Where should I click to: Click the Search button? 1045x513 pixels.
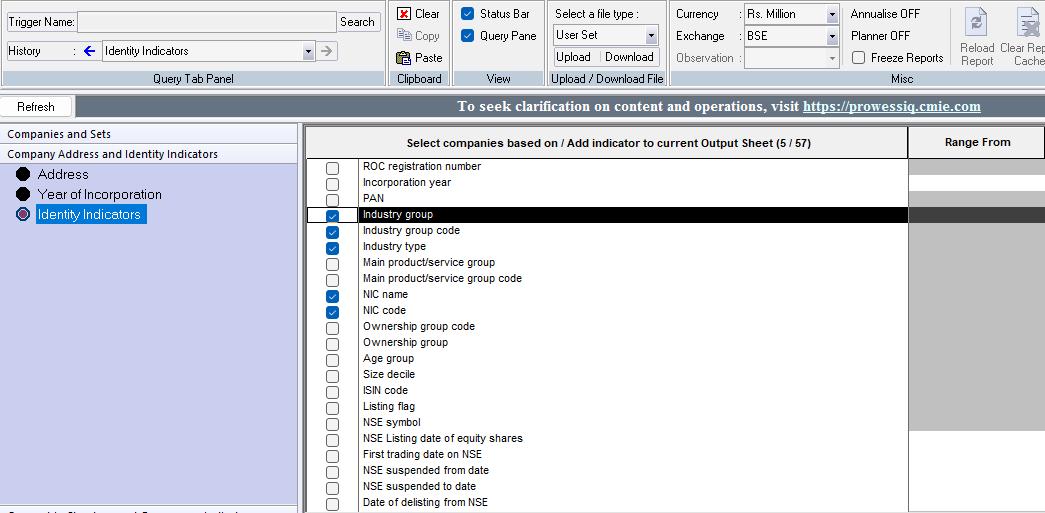coord(358,22)
